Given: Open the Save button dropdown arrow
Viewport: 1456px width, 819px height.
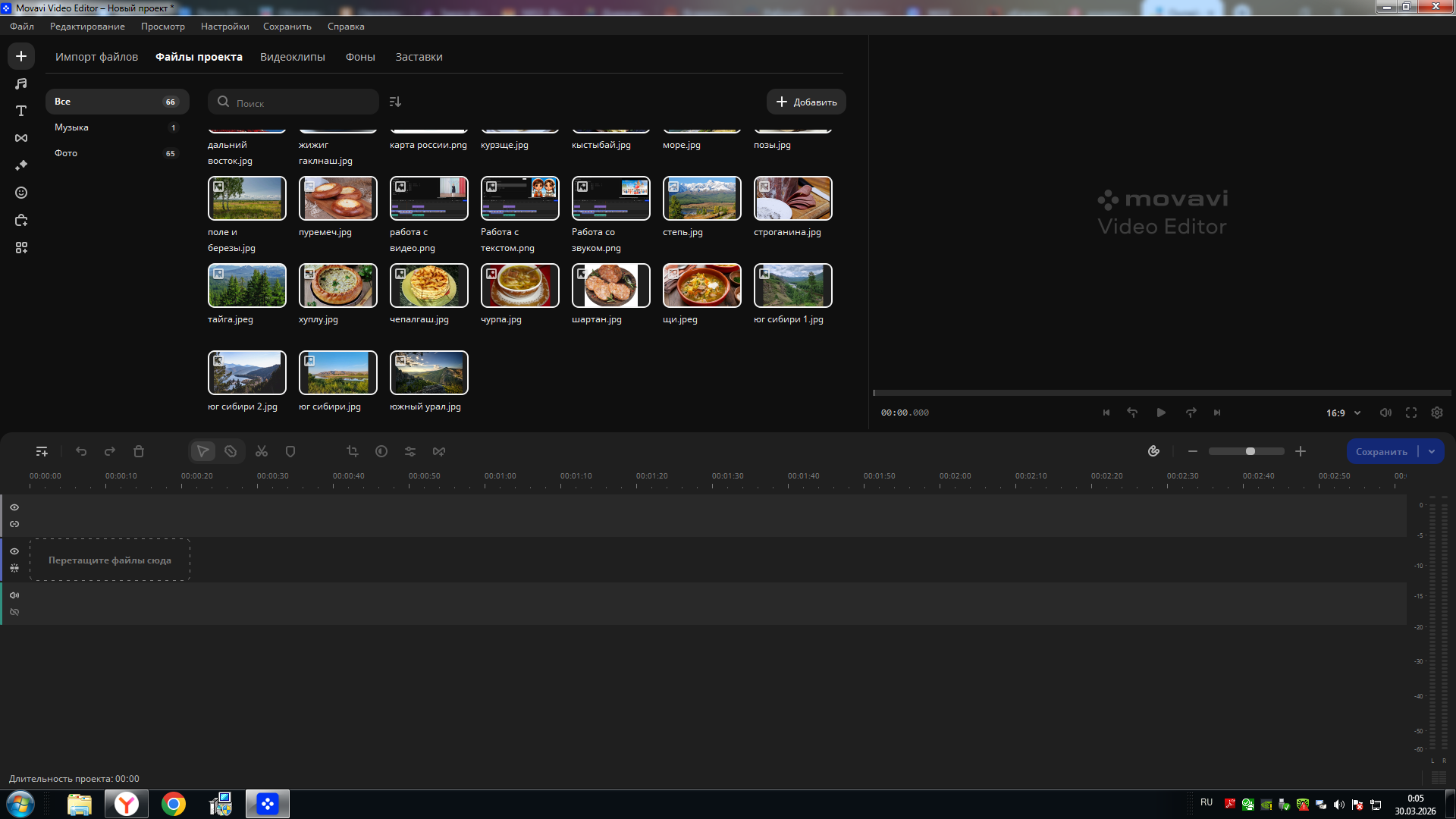Looking at the screenshot, I should point(1432,451).
